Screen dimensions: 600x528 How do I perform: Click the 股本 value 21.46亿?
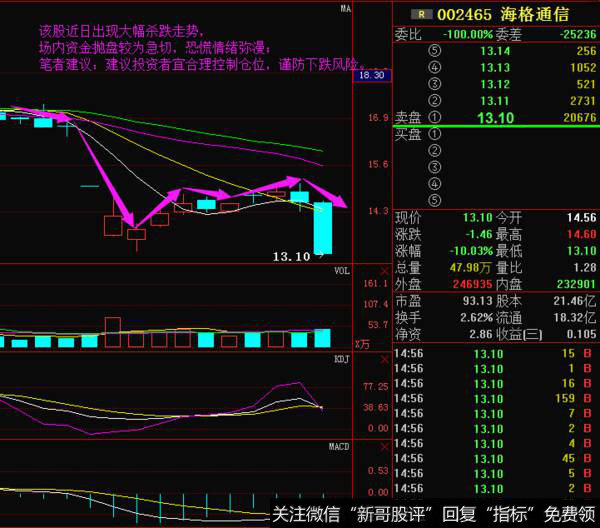click(x=575, y=301)
